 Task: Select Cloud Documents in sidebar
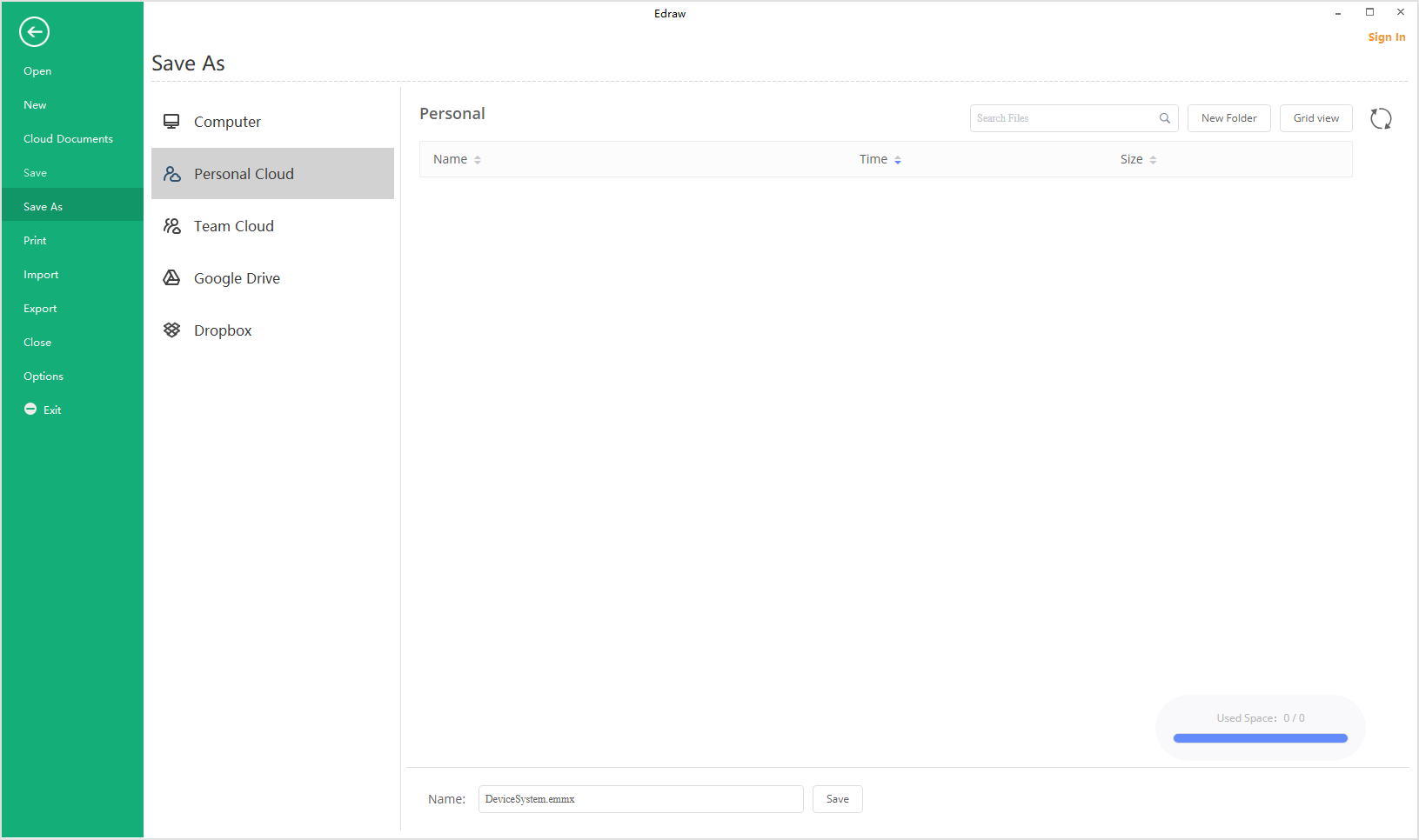[x=68, y=139]
